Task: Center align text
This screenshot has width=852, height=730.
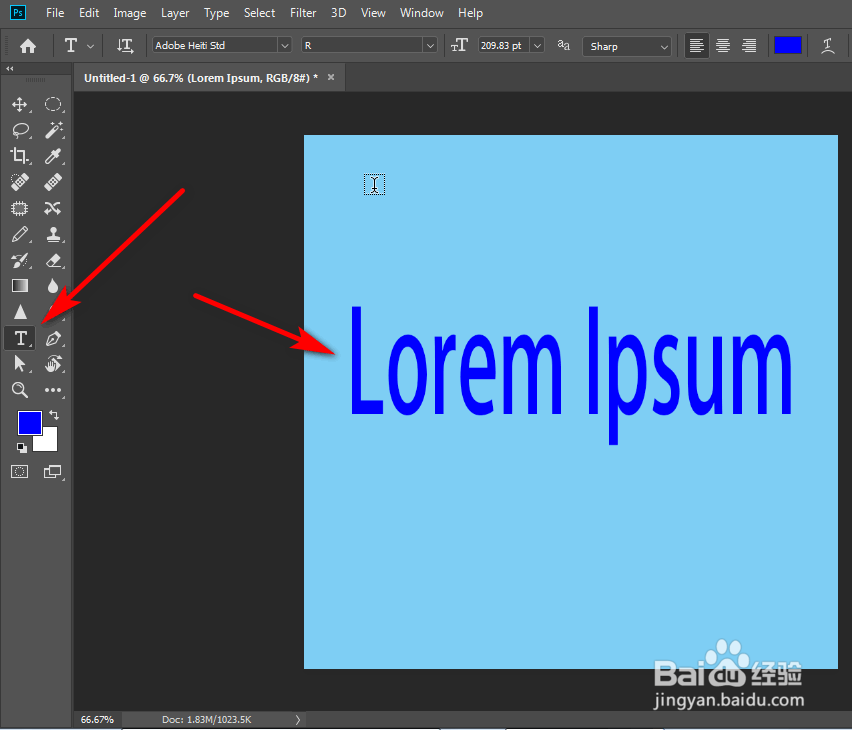Action: pos(723,46)
